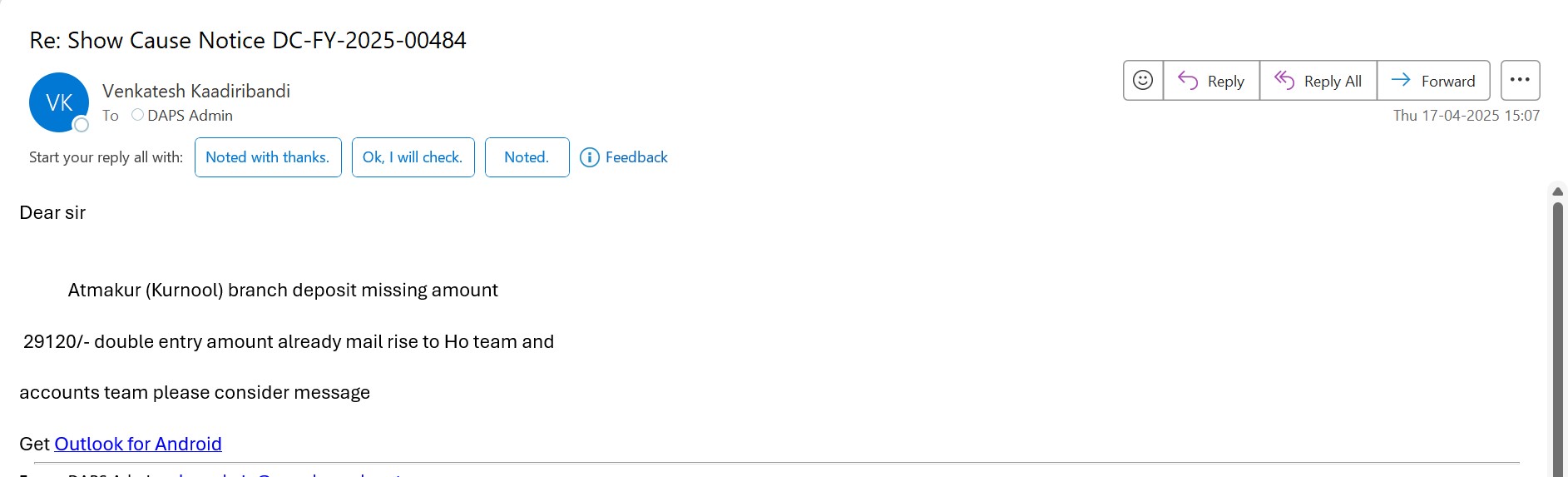Click the message body vertical scrollbar
This screenshot has height=477, width=1568.
point(1558,333)
